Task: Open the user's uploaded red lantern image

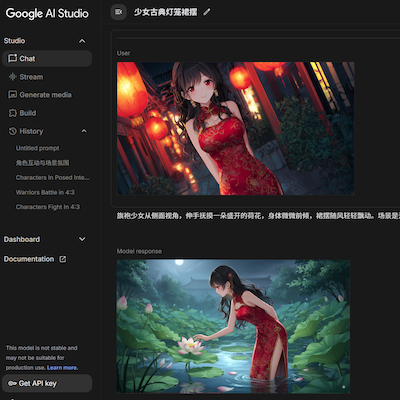Action: pos(236,128)
